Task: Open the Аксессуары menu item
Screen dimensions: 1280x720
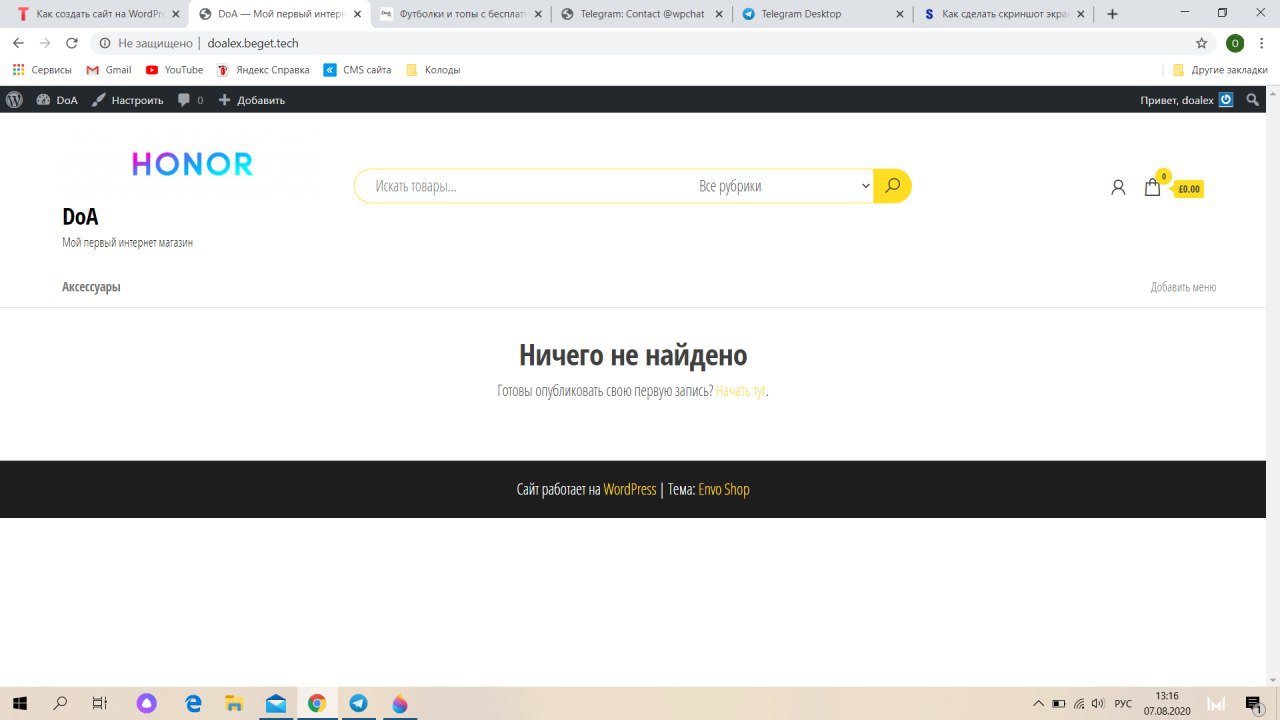Action: [91, 287]
